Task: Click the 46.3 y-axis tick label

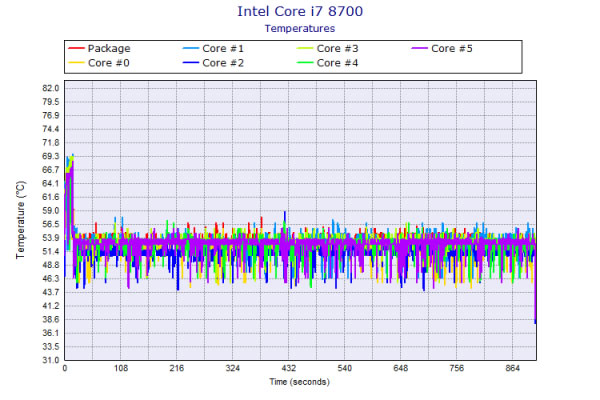Action: pyautogui.click(x=51, y=279)
